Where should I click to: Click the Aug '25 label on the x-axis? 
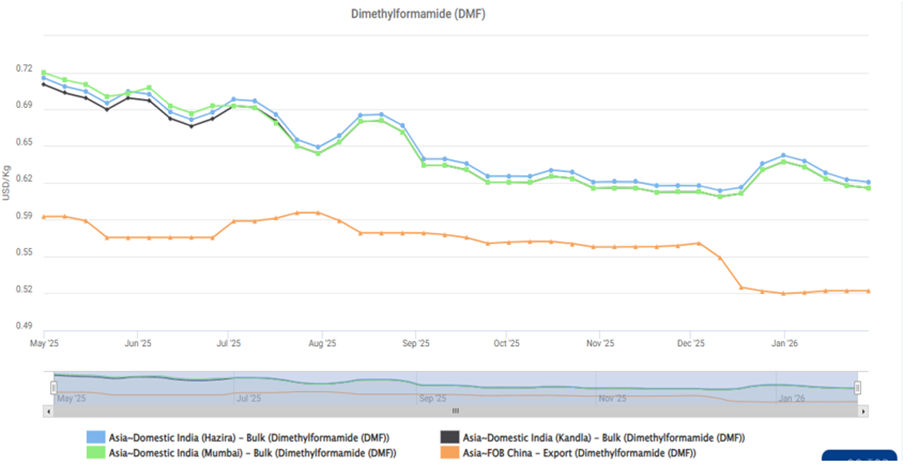(322, 343)
